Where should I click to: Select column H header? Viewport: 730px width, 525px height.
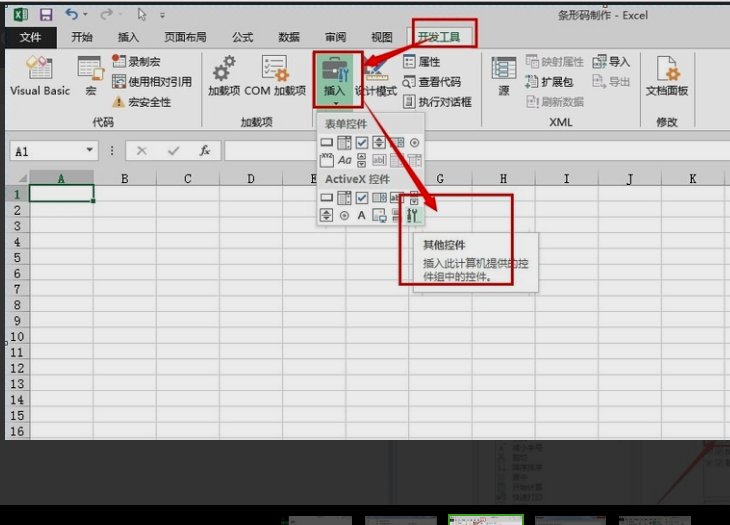pyautogui.click(x=503, y=178)
